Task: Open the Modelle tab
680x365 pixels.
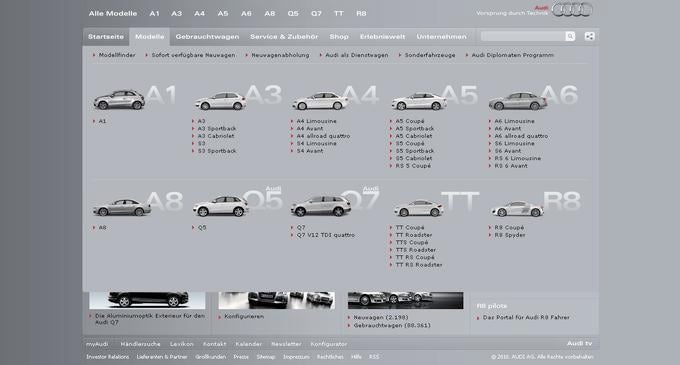Action: pos(150,37)
